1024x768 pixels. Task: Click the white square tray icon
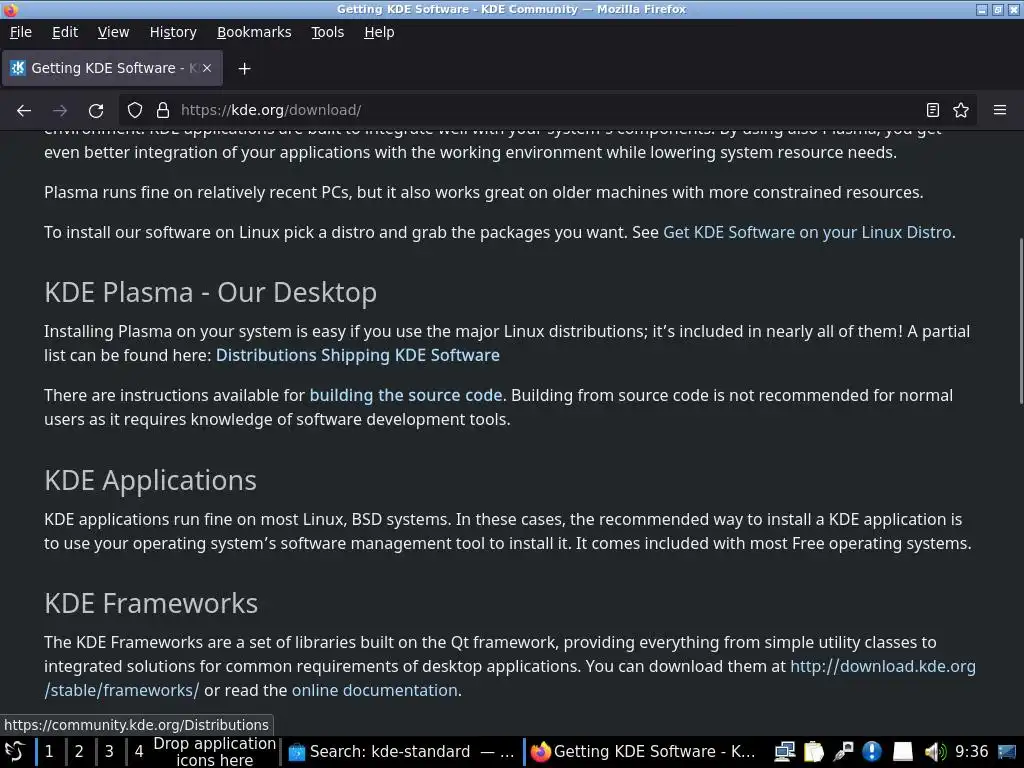pyautogui.click(x=903, y=752)
